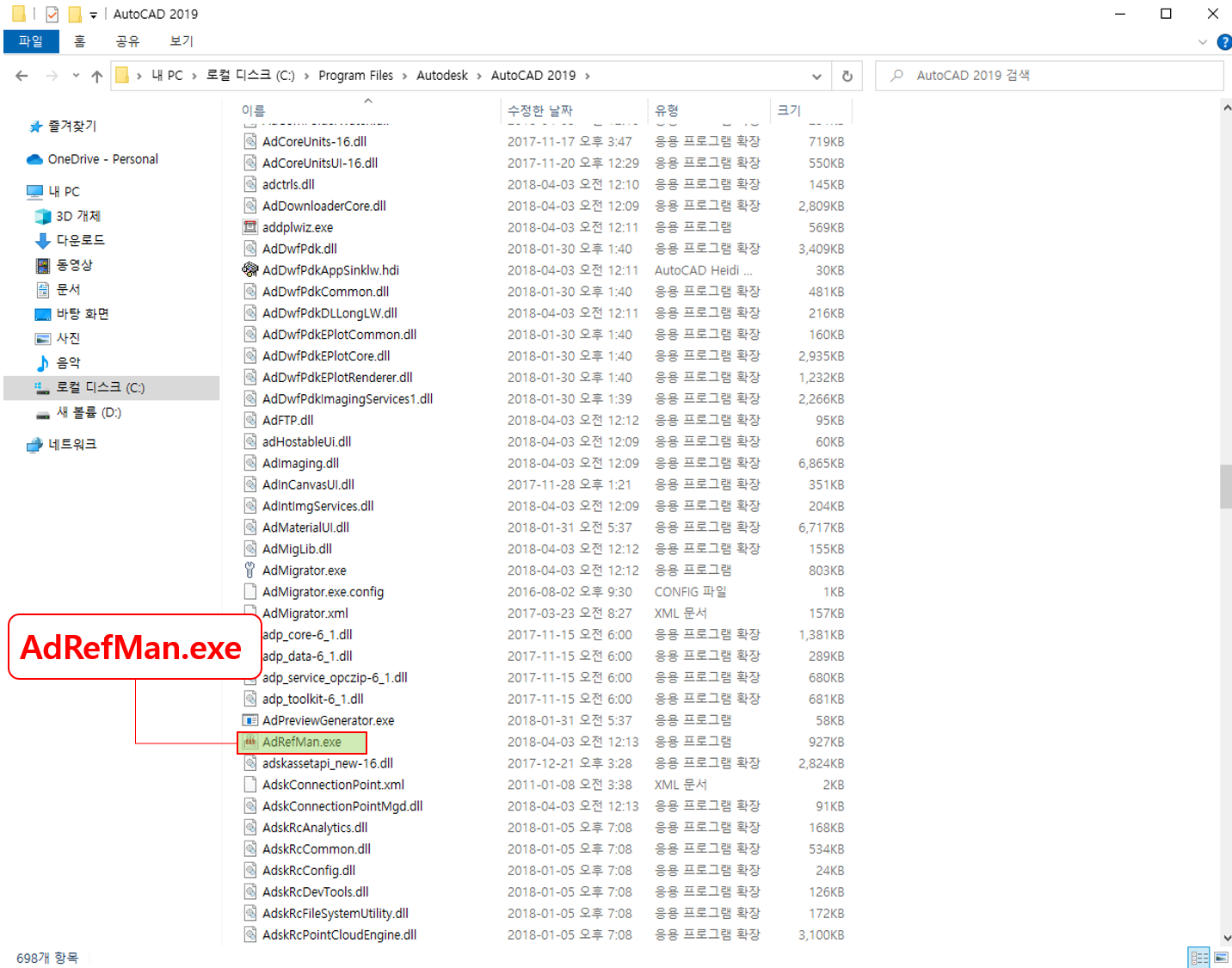Click the AutoCAD 2019 search box
Image resolution: width=1232 pixels, height=968 pixels.
click(x=1050, y=76)
